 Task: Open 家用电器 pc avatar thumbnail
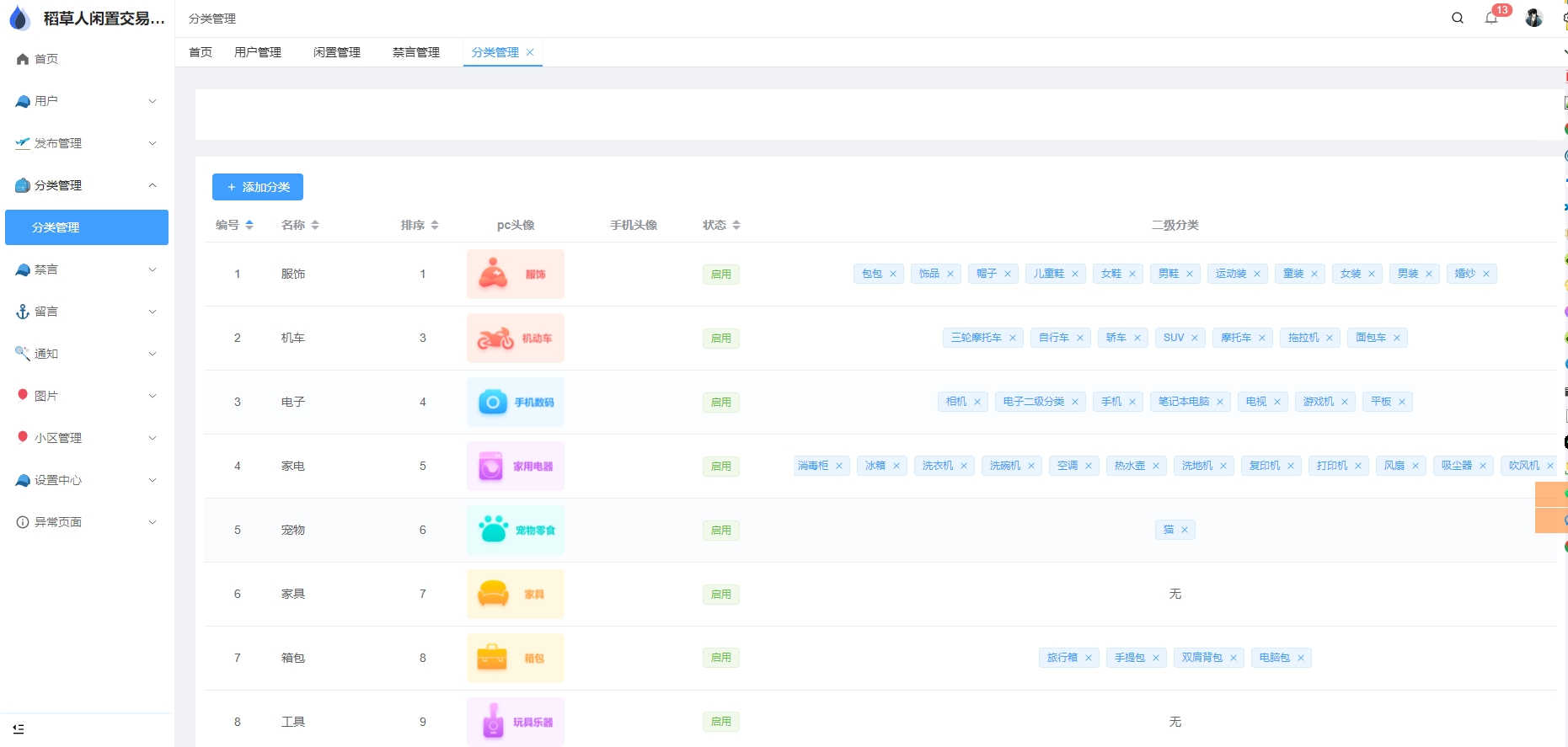[x=516, y=466]
